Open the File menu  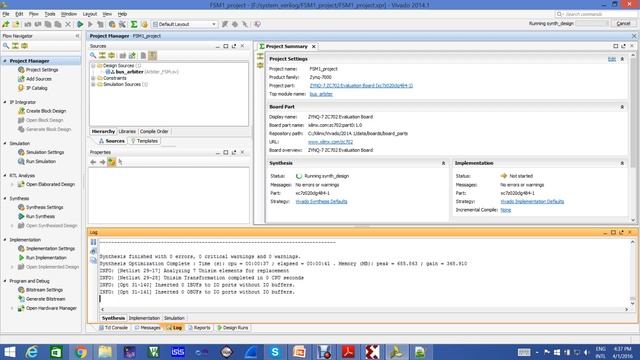click(6, 14)
